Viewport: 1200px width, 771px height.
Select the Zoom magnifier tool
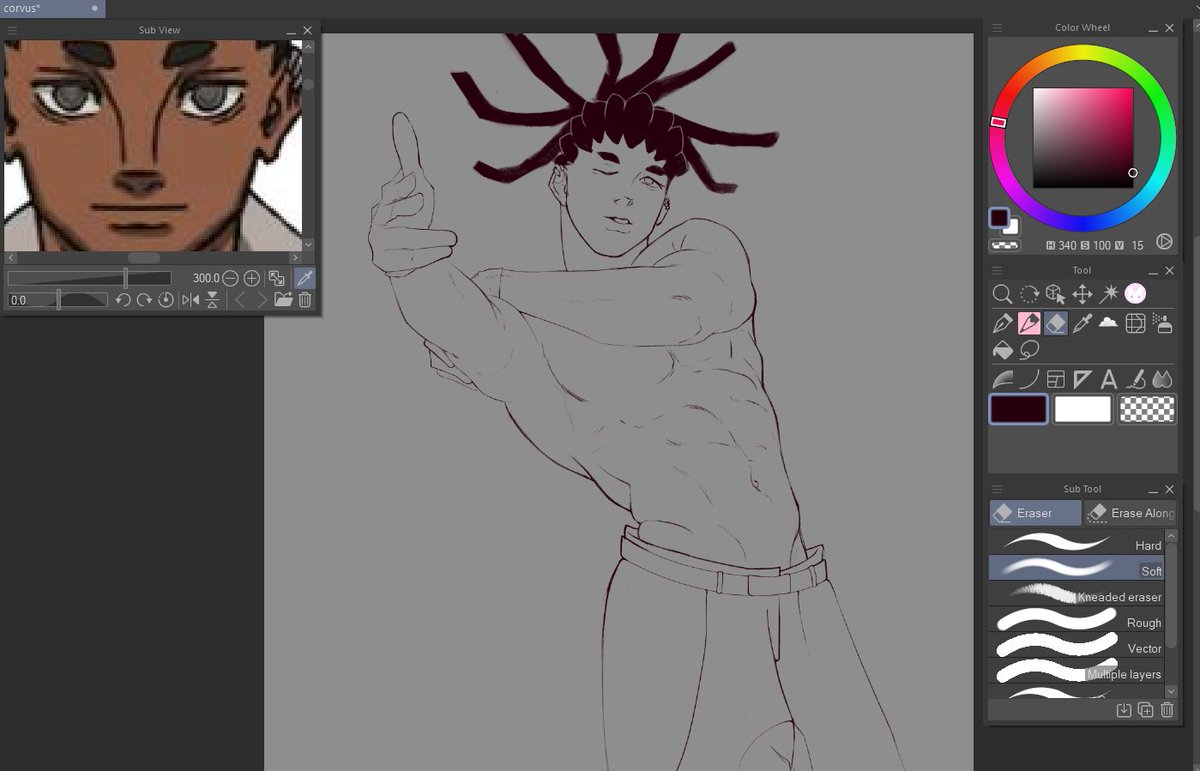(x=1002, y=294)
